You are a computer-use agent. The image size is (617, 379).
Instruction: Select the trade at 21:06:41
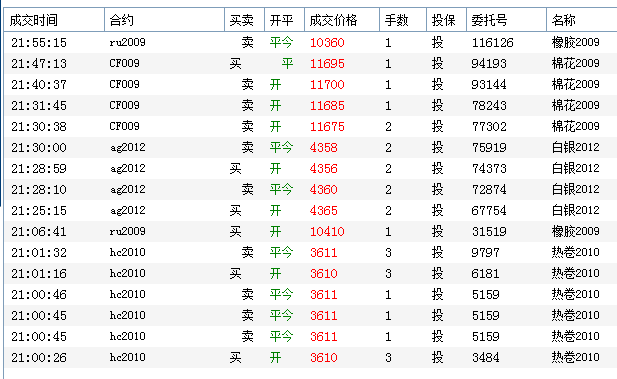tap(310, 231)
